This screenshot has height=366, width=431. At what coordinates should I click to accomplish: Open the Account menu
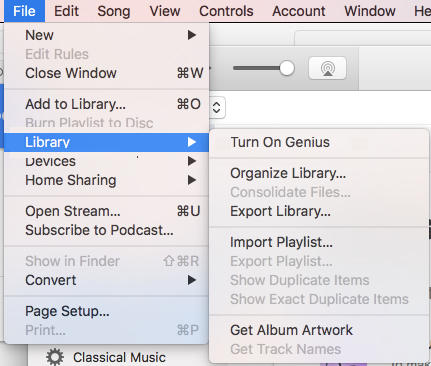coord(299,11)
